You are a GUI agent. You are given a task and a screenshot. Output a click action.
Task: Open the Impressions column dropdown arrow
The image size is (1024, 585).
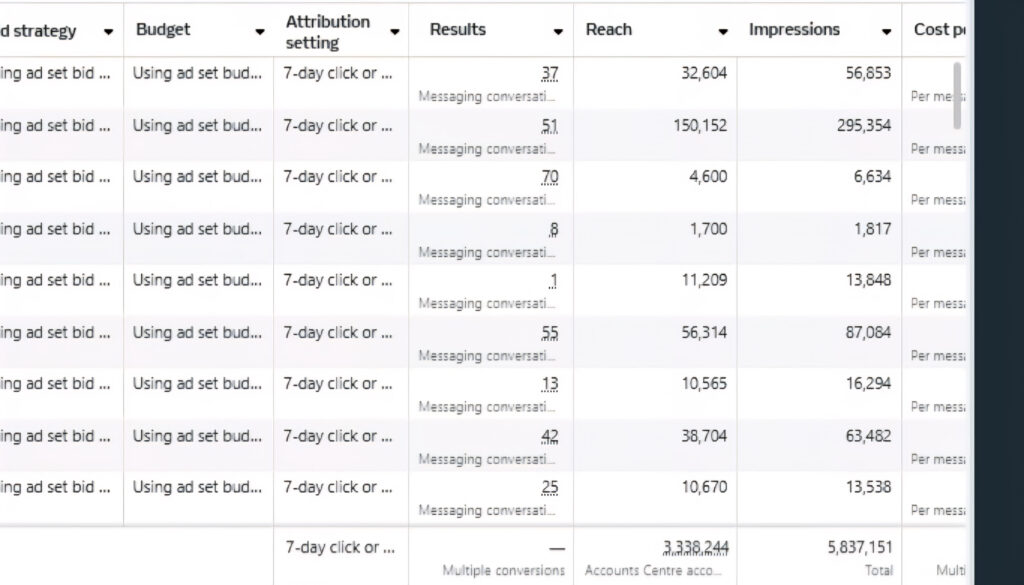[x=886, y=32]
